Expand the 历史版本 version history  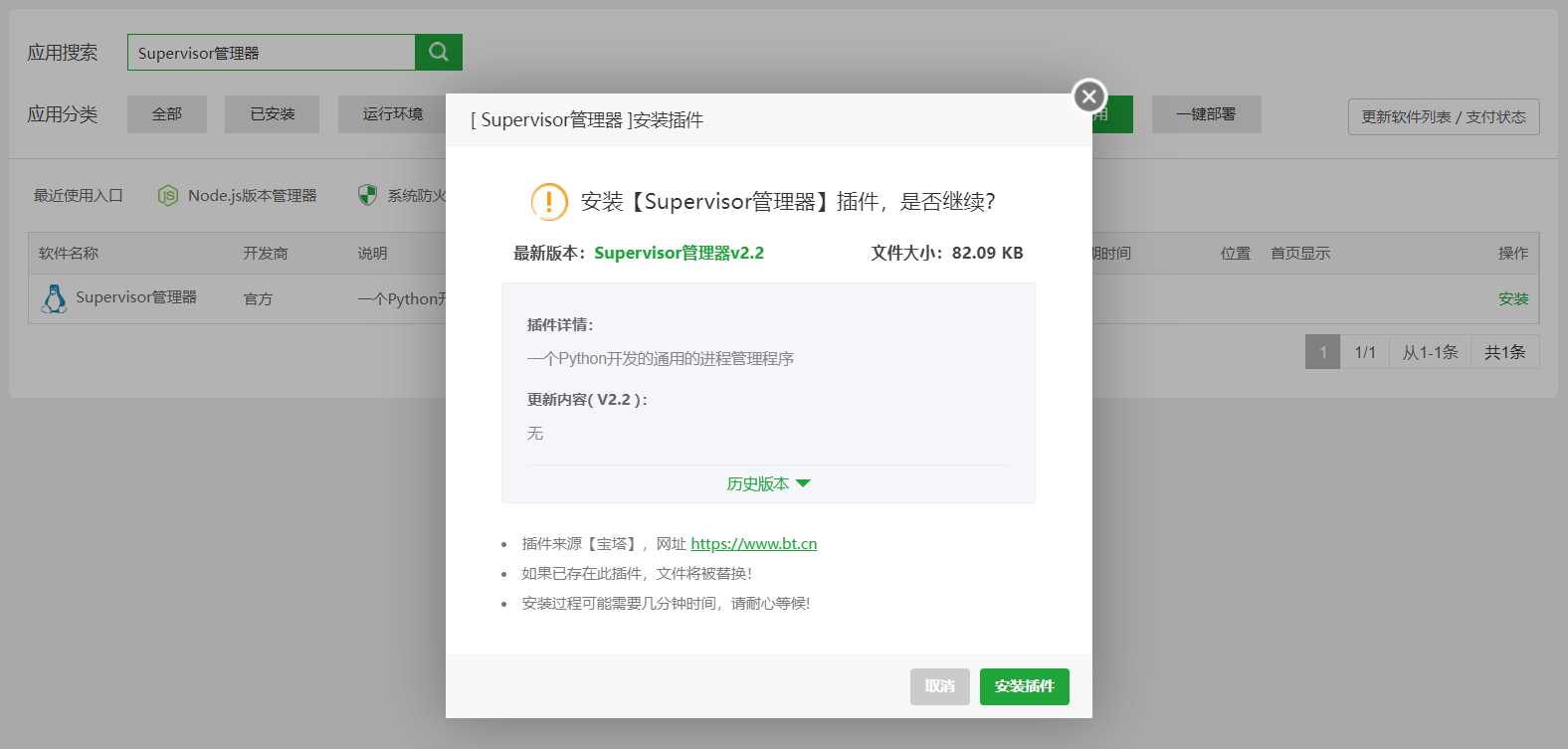click(767, 484)
